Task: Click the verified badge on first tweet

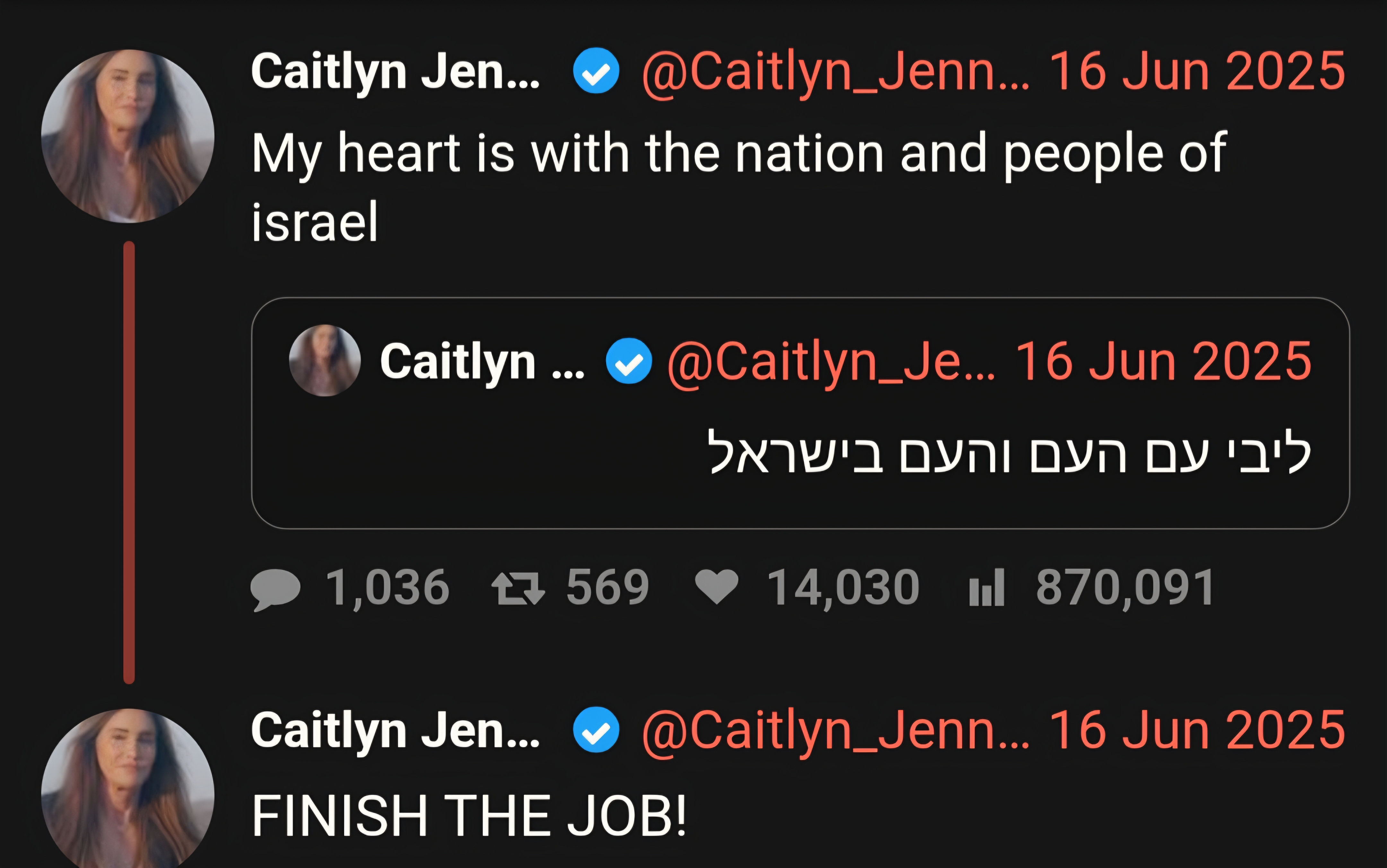Action: pos(596,71)
